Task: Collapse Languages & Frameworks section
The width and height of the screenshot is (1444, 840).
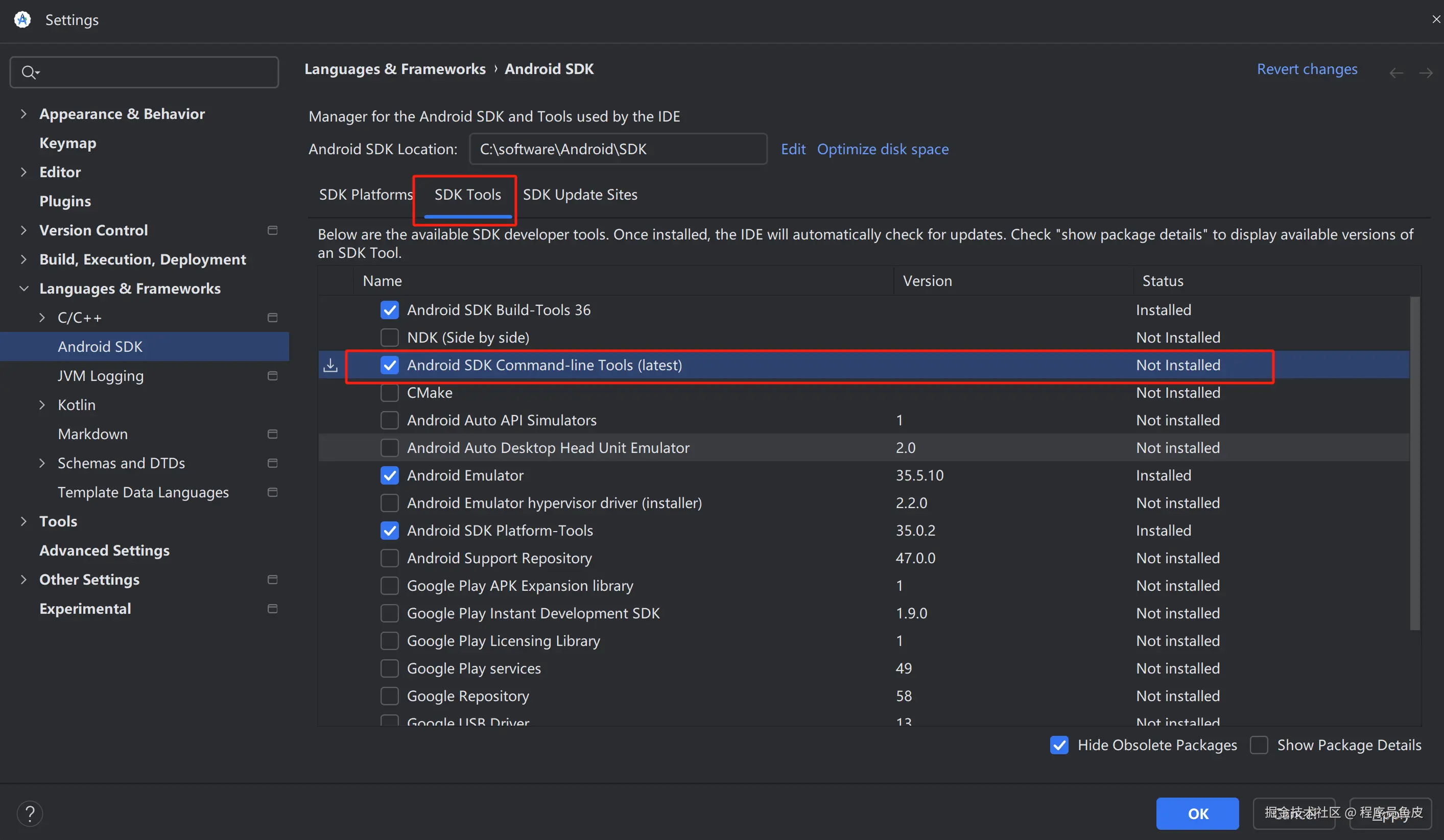Action: click(x=23, y=289)
